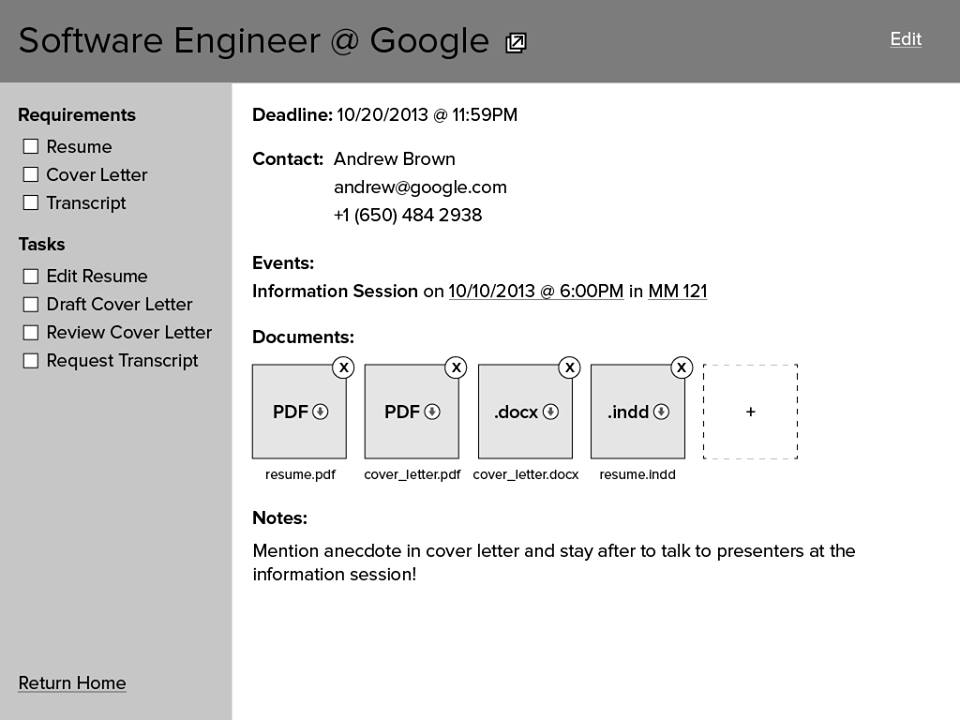Click the notes text about anecdote

553,563
